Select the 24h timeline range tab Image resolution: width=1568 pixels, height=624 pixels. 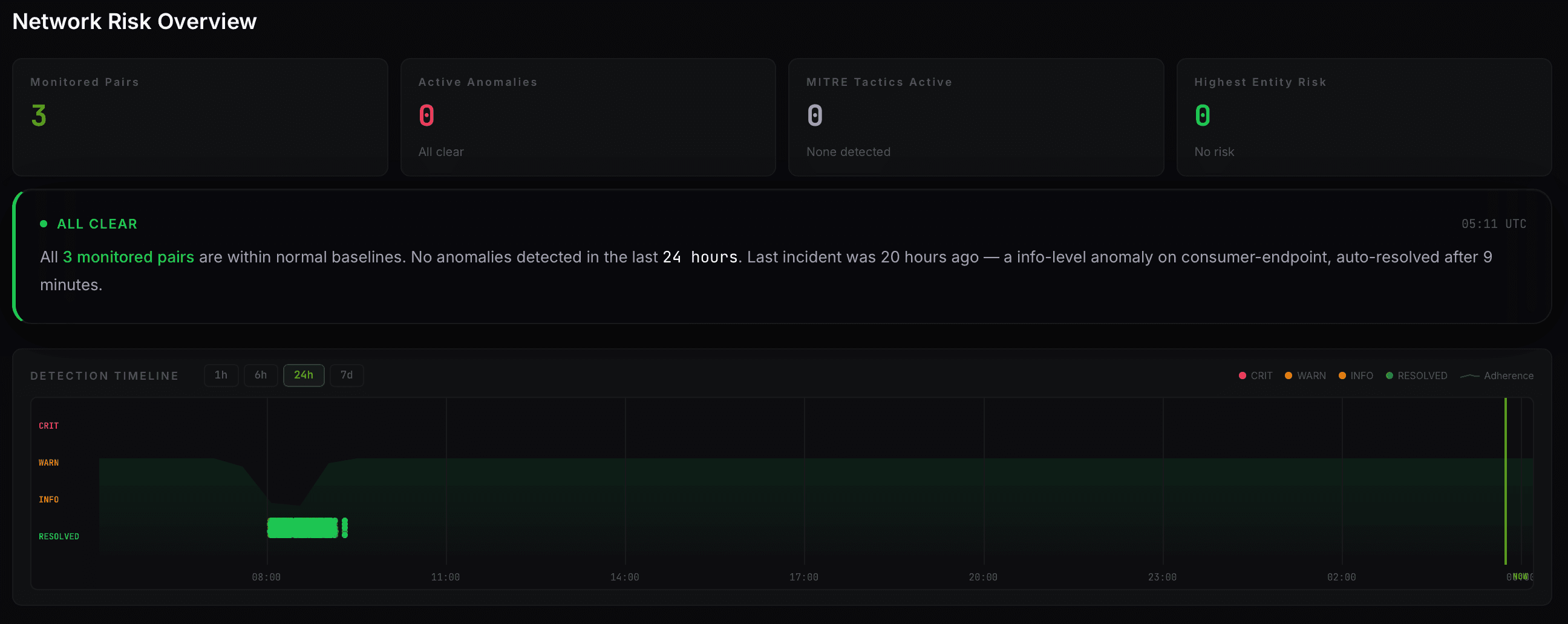coord(304,375)
